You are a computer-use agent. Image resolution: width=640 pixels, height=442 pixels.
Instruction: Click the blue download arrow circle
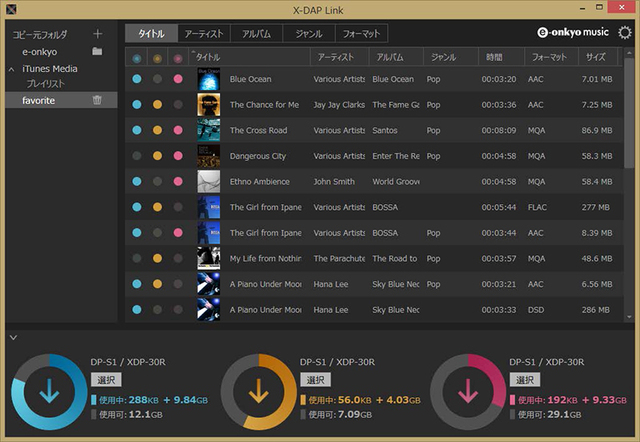(48, 392)
